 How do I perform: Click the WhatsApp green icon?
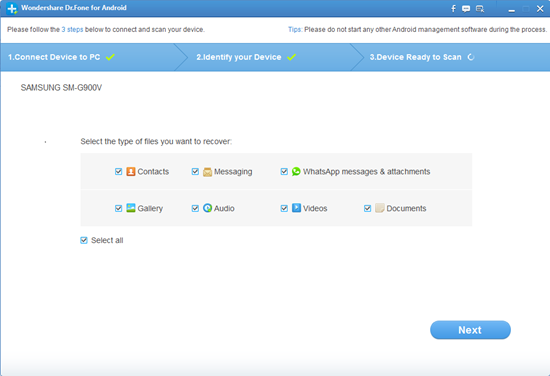click(296, 171)
